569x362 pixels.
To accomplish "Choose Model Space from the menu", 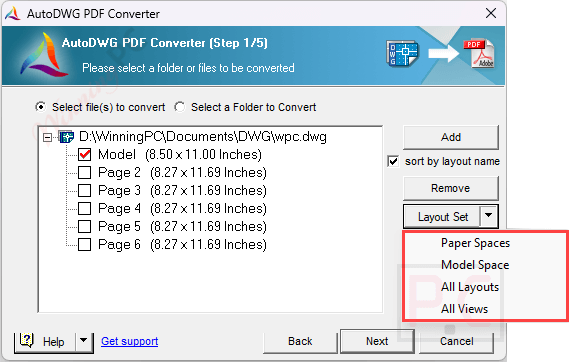I will 475,265.
